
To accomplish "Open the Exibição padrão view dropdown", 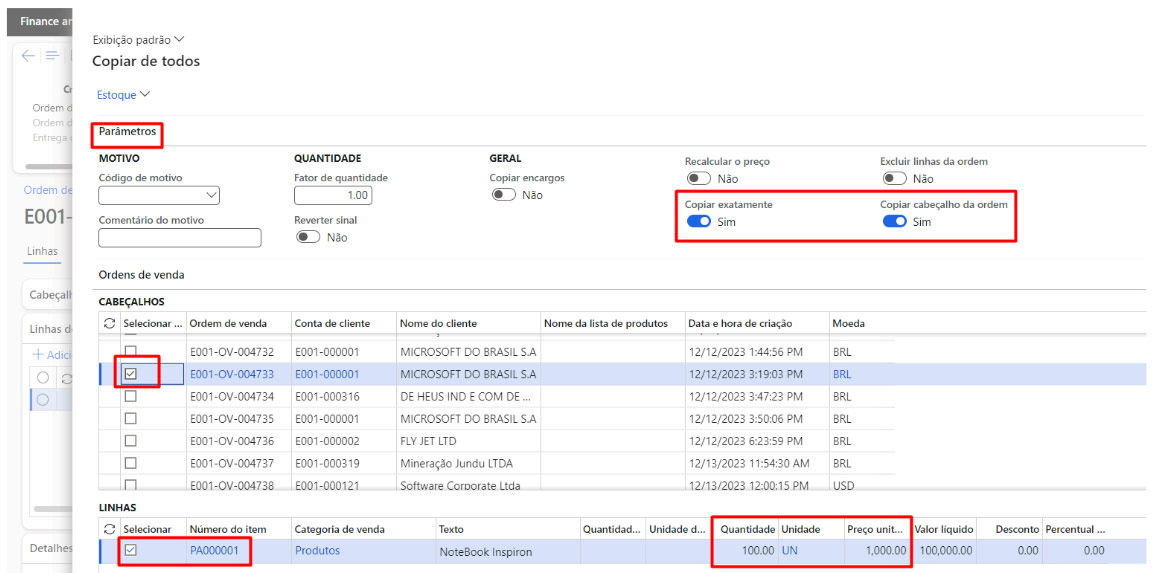I will pos(138,40).
